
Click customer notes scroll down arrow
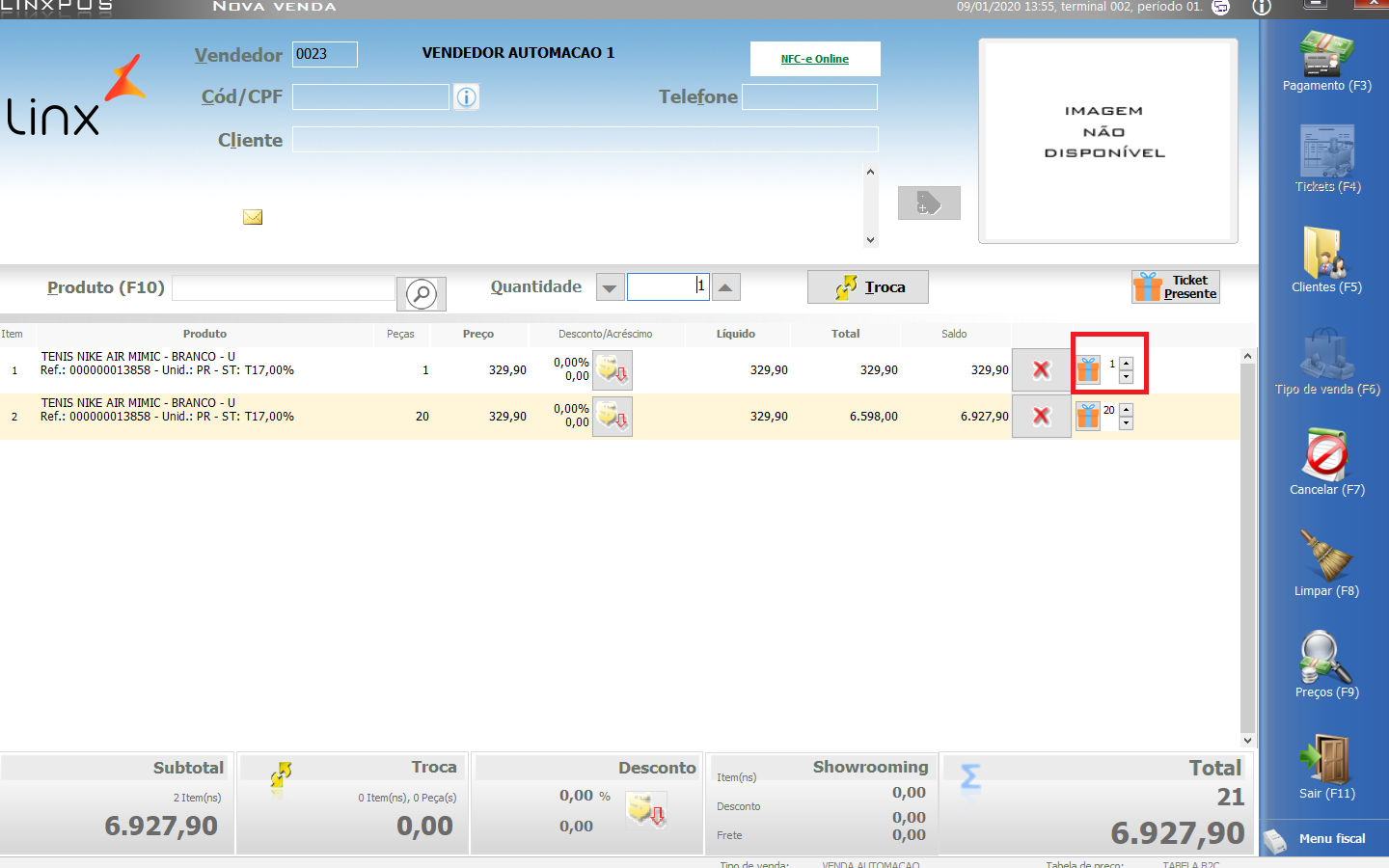click(870, 240)
